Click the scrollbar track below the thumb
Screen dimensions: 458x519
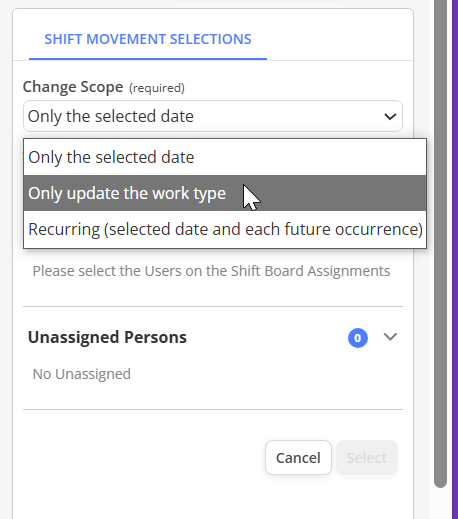coord(440,503)
